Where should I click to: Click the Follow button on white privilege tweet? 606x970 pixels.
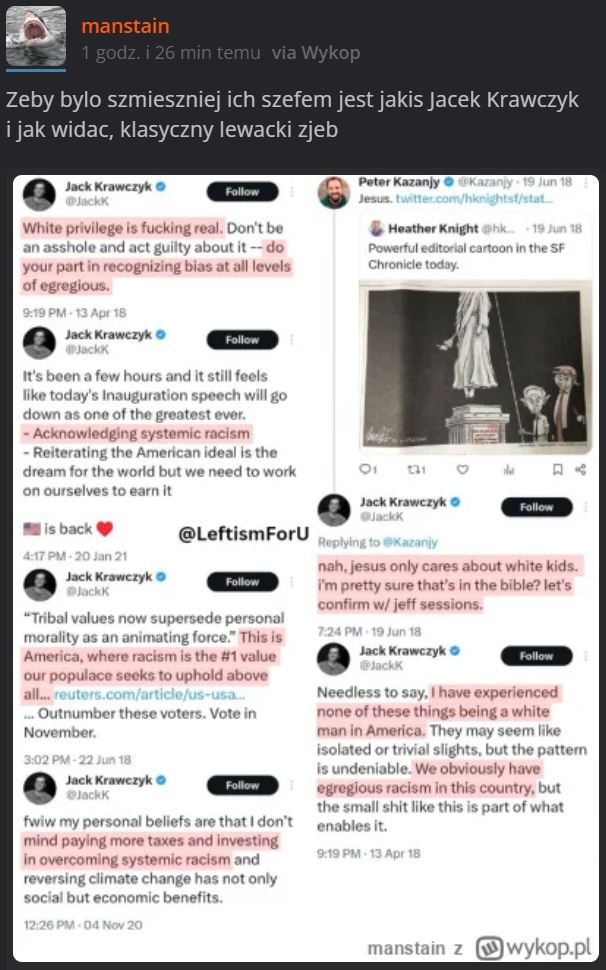[x=242, y=192]
